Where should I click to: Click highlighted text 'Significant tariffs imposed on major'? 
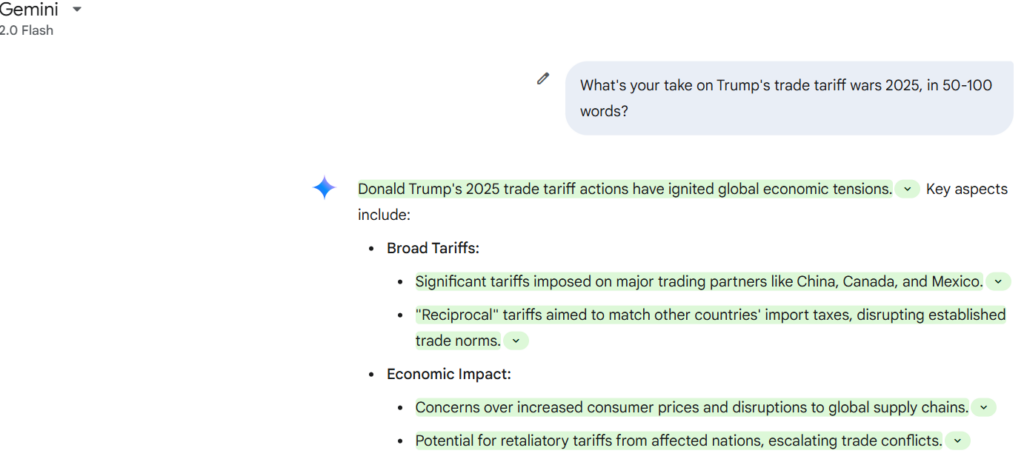click(699, 282)
